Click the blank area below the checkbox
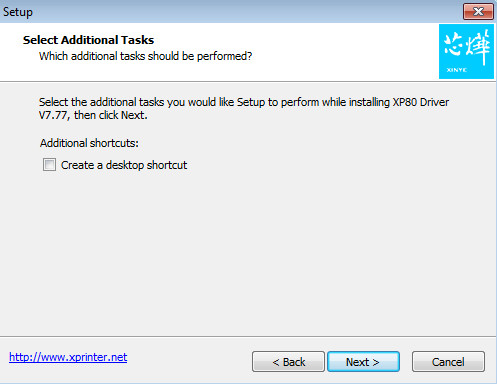This screenshot has width=497, height=384. (x=248, y=253)
